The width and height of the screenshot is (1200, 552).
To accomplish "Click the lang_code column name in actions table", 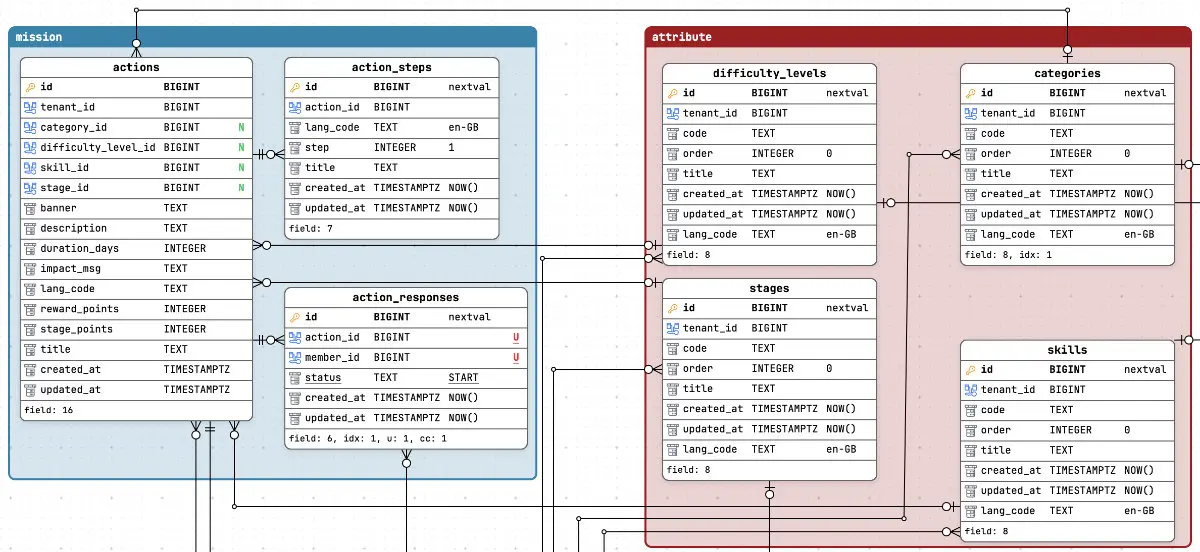I will click(67, 288).
